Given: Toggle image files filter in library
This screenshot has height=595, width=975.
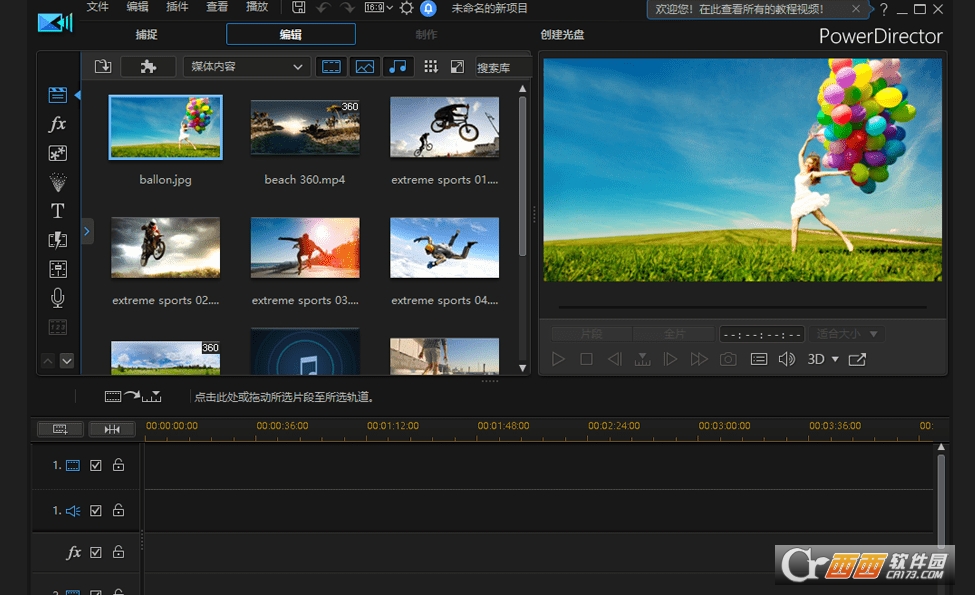Looking at the screenshot, I should (x=365, y=67).
